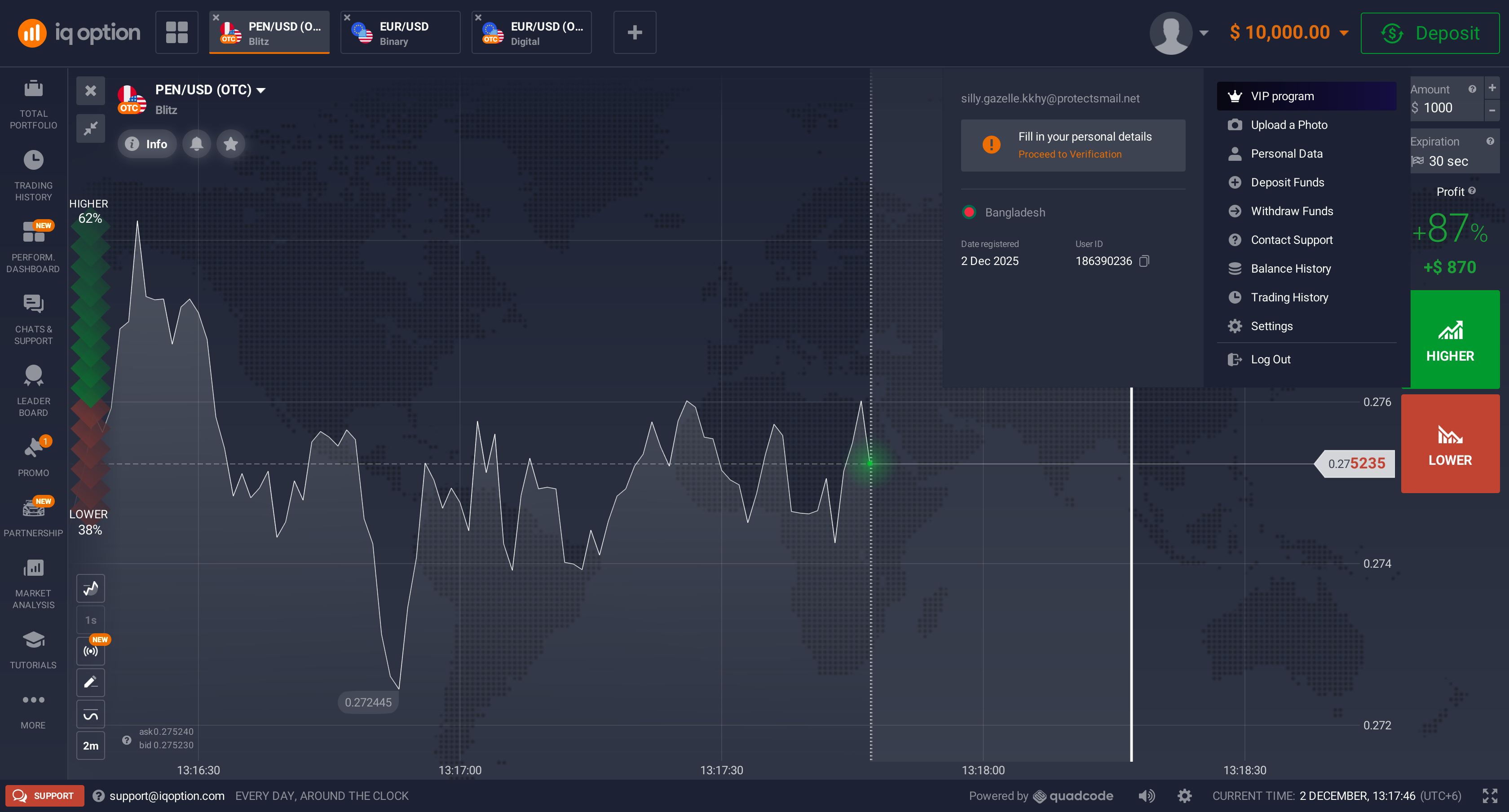Switch to the EUR/USD Binary tab

[401, 33]
